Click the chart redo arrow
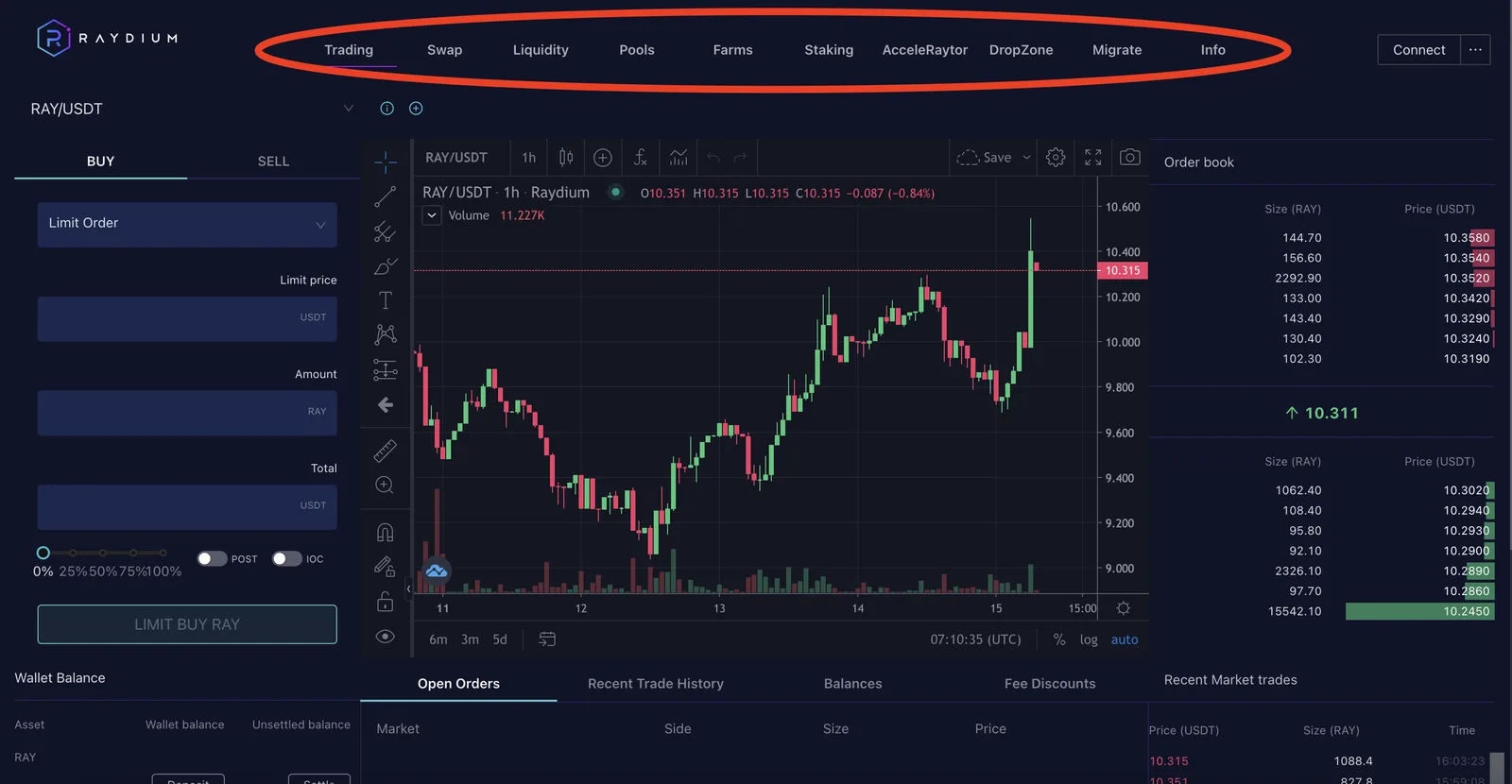Viewport: 1512px width, 784px height. pos(741,158)
